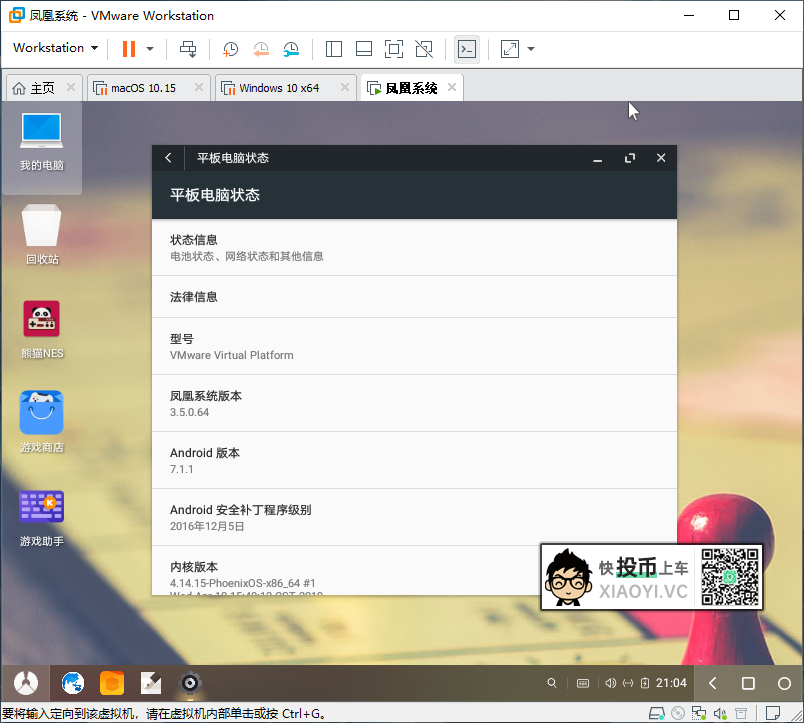Viewport: 804px width, 723px height.
Task: Click the Pause virtual machine button
Action: click(129, 49)
